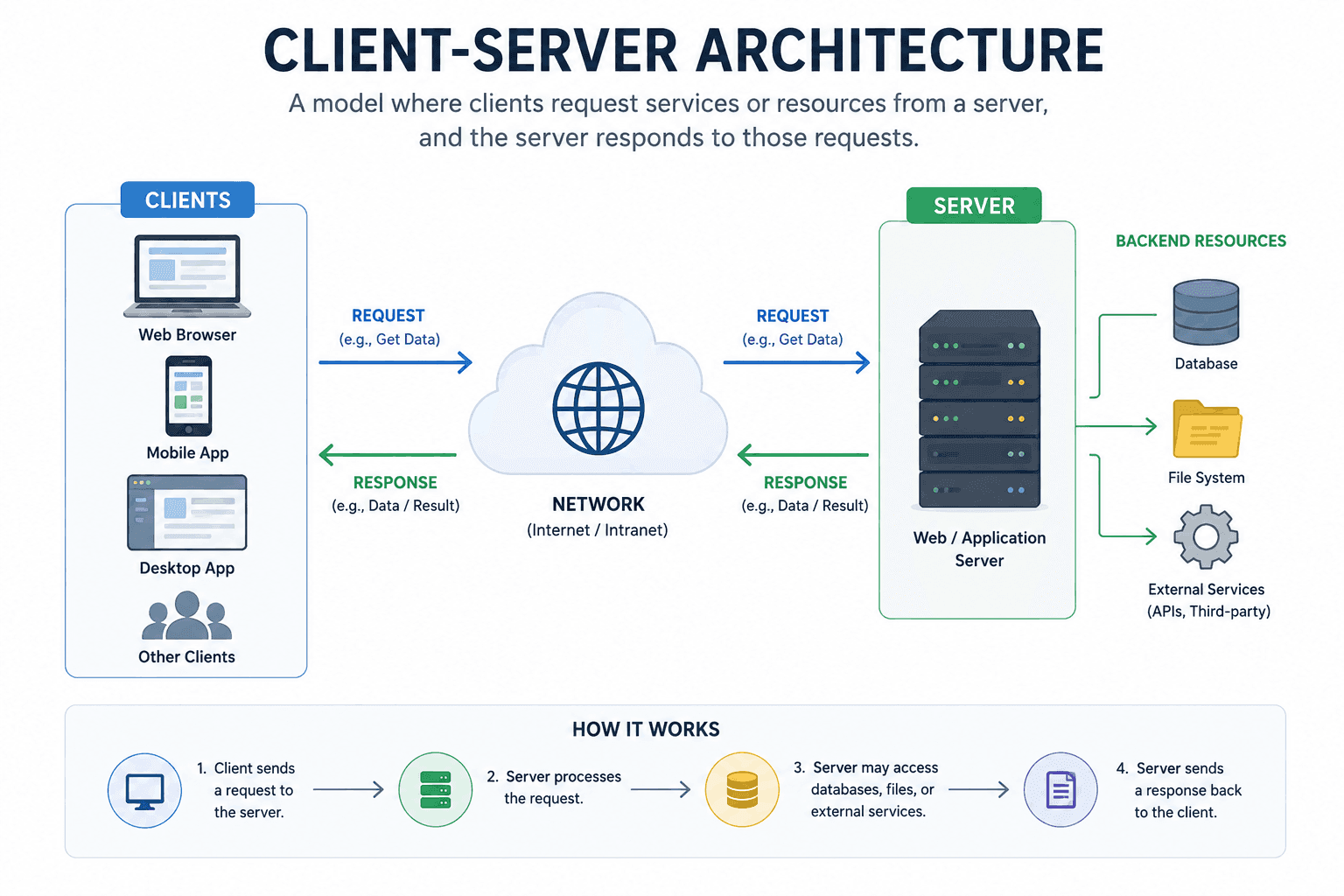The width and height of the screenshot is (1344, 896).
Task: Click the NETWORK label under the cloud
Action: click(598, 504)
